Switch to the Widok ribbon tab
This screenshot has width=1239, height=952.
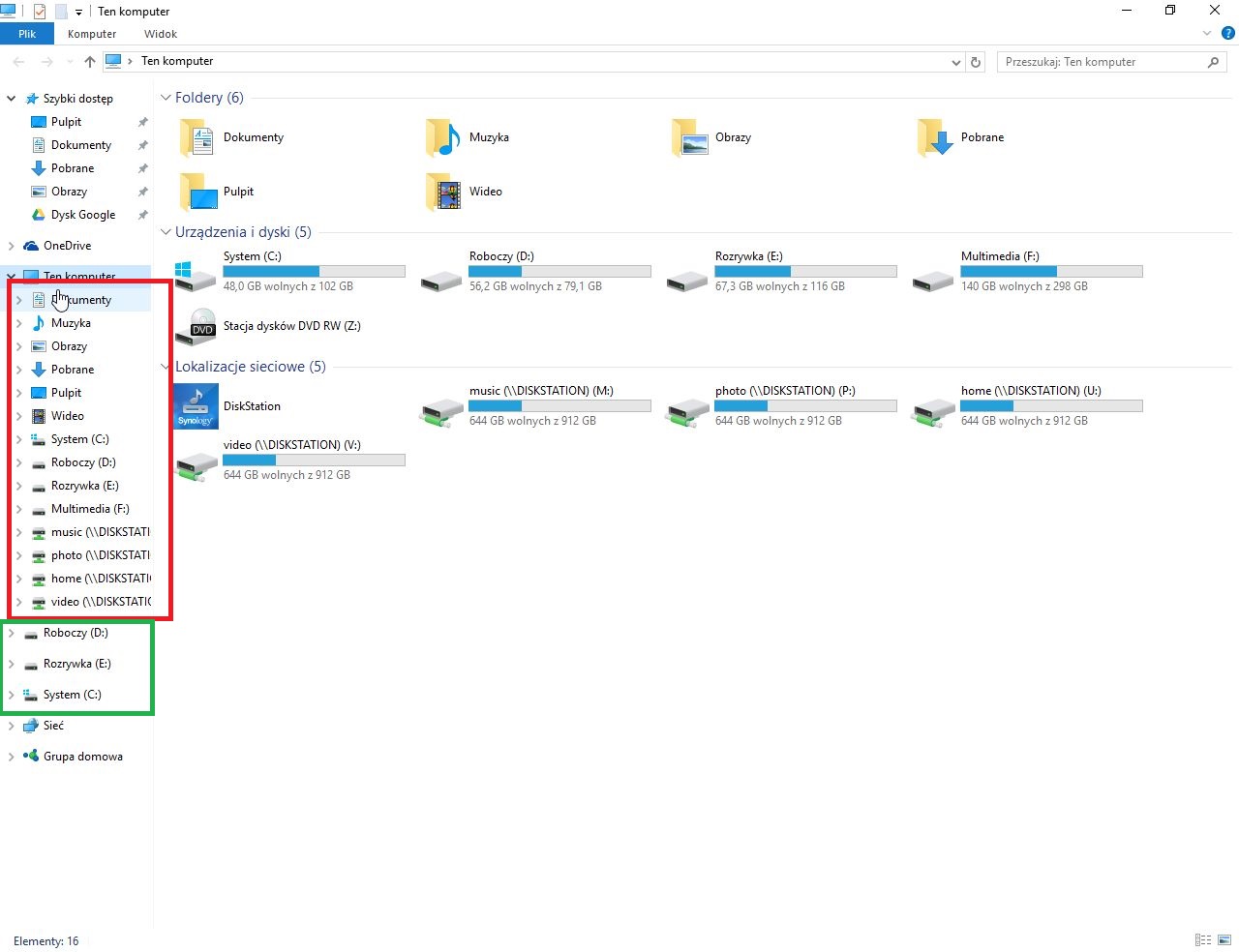161,34
